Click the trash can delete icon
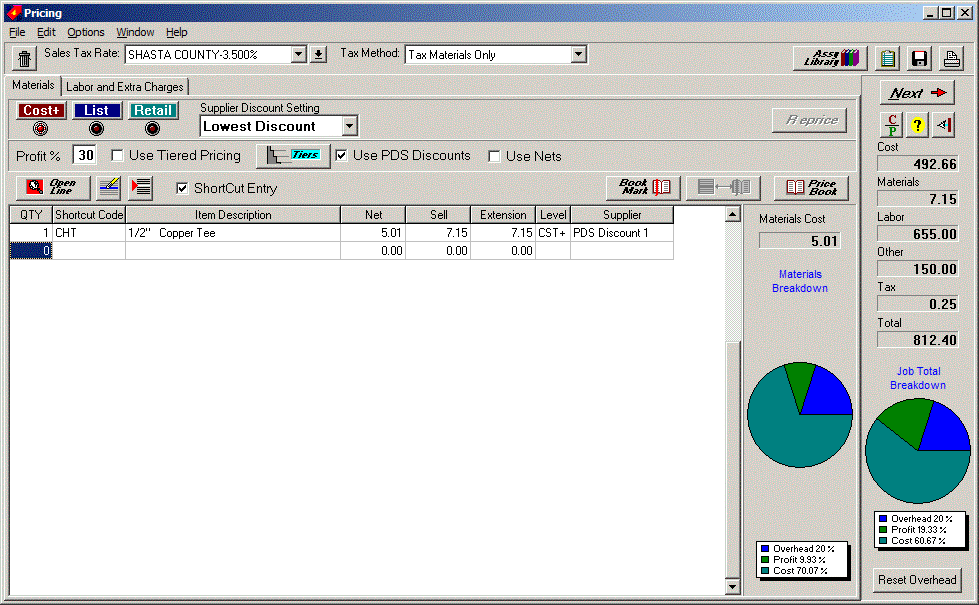Viewport: 979px width, 605px height. pyautogui.click(x=24, y=59)
